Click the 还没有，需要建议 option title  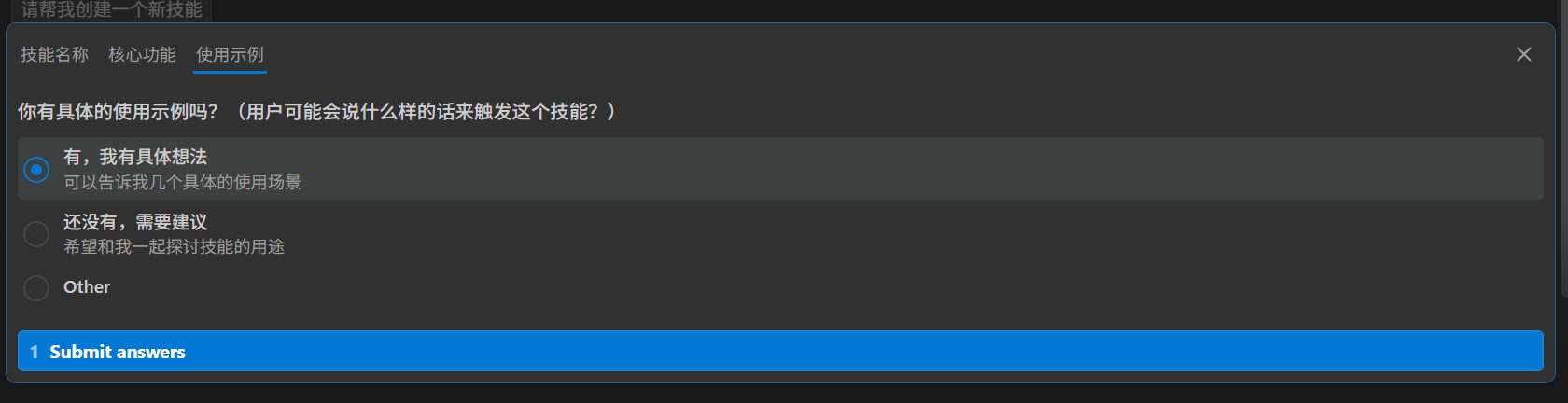(x=135, y=222)
